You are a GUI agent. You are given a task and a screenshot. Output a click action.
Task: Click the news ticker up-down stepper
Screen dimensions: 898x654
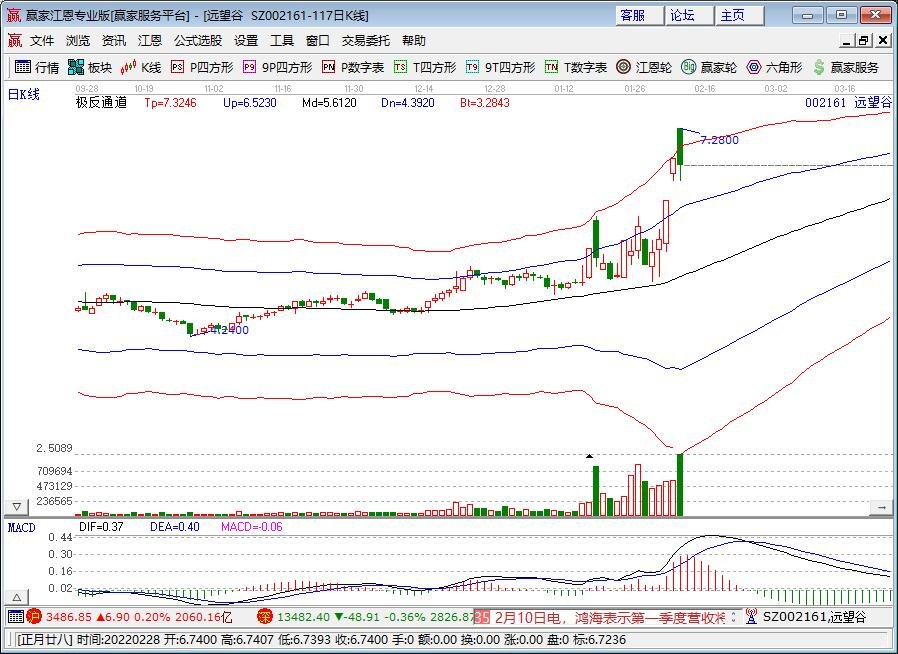[733, 617]
